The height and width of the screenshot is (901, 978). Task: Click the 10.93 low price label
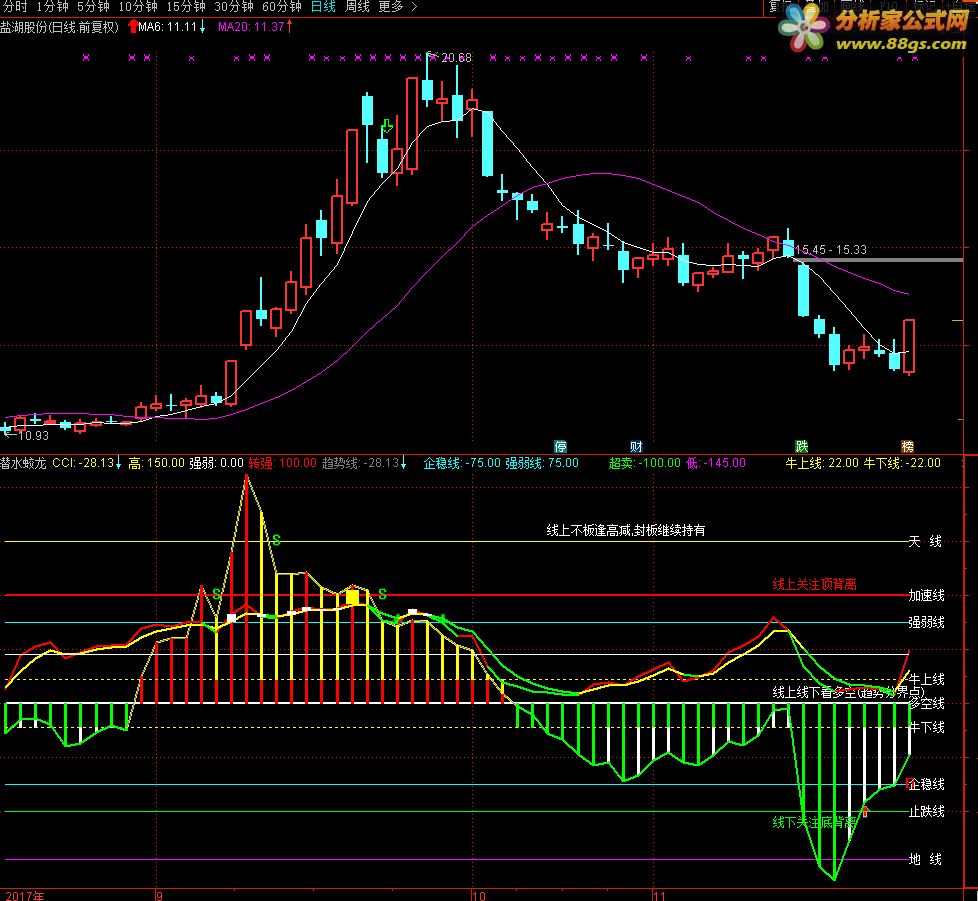pyautogui.click(x=33, y=435)
